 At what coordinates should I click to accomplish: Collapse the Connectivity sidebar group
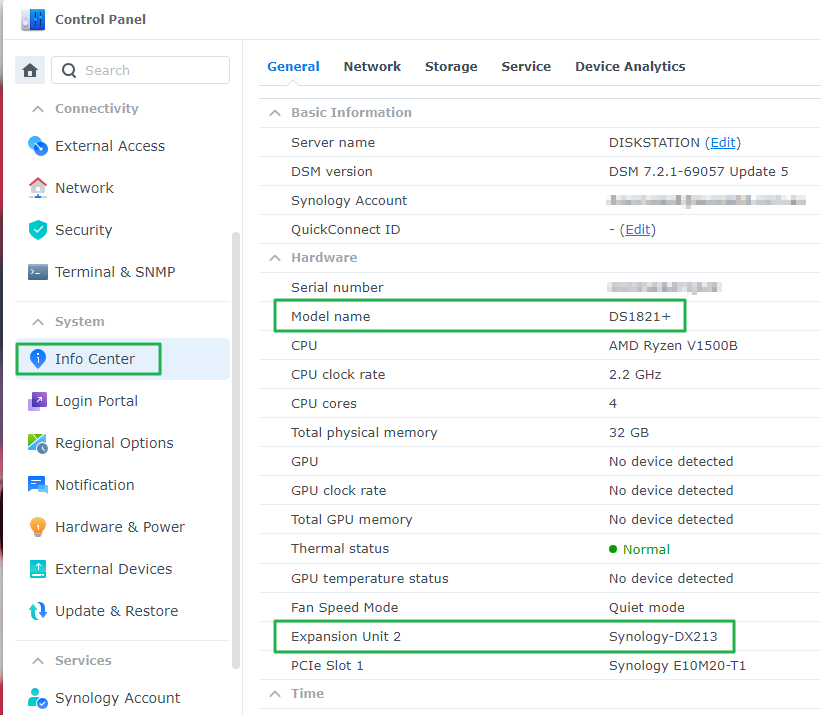(38, 109)
